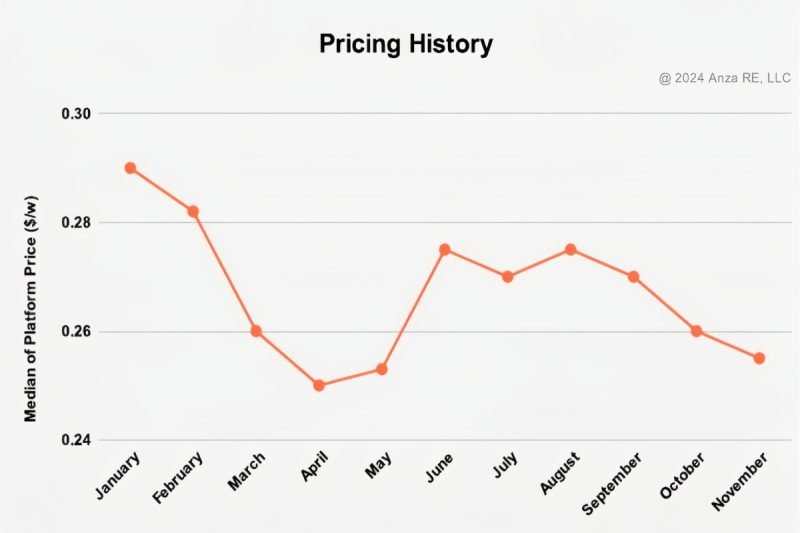Click the November data point marker
This screenshot has height=533, width=800.
pyautogui.click(x=759, y=358)
